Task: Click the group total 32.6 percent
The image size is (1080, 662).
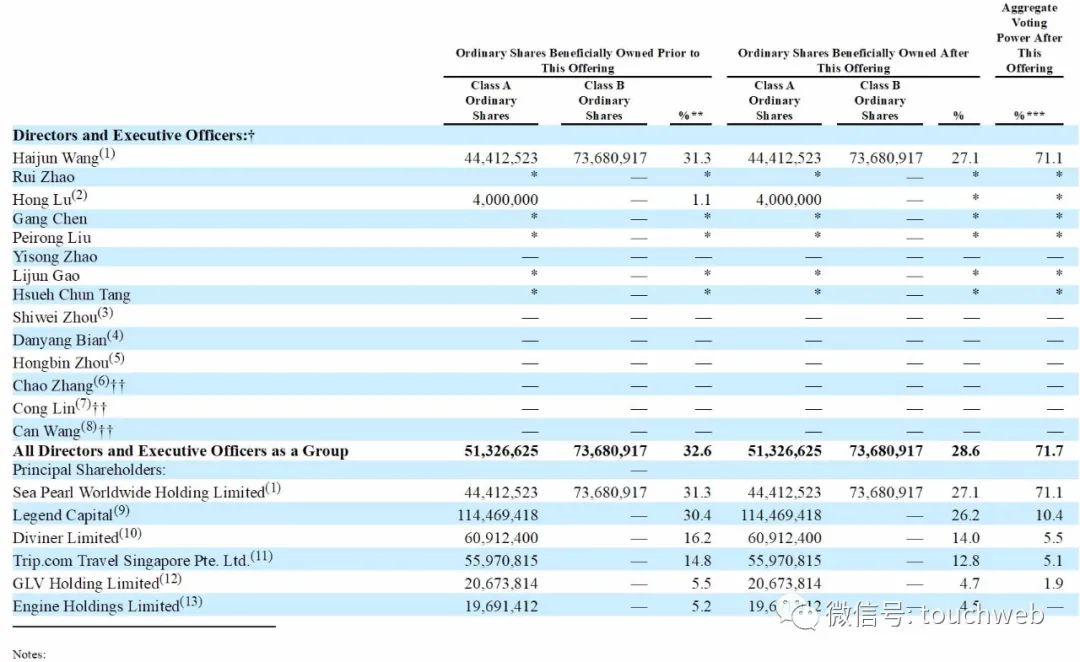Action: point(697,451)
